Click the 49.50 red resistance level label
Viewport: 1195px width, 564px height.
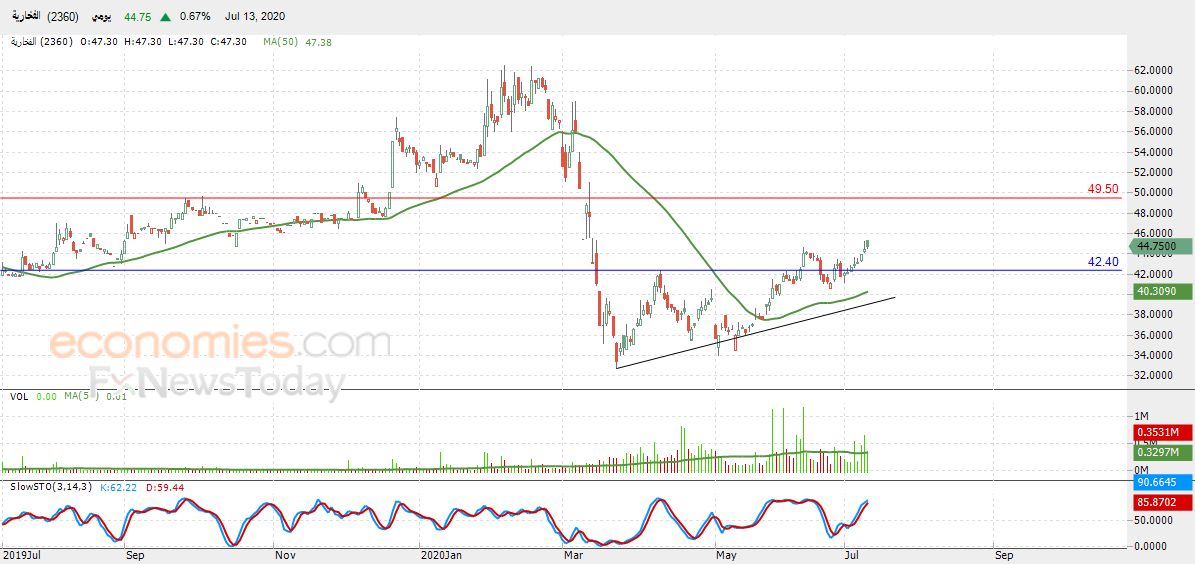pos(1103,189)
